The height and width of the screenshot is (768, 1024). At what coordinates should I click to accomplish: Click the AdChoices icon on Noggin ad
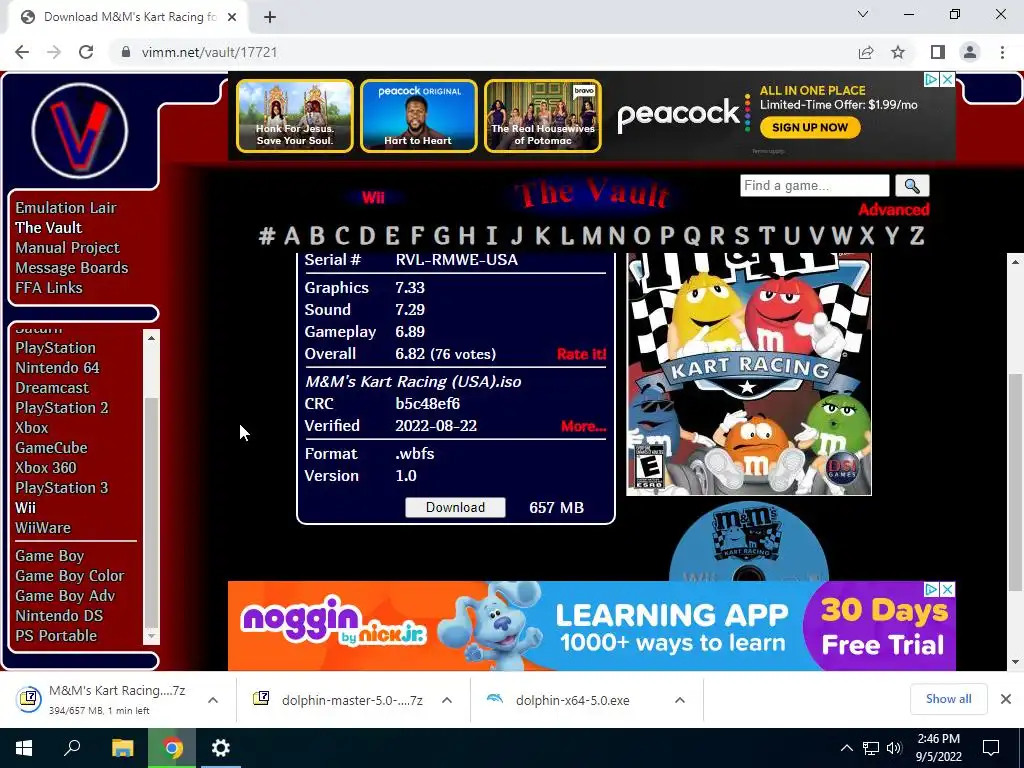point(932,589)
